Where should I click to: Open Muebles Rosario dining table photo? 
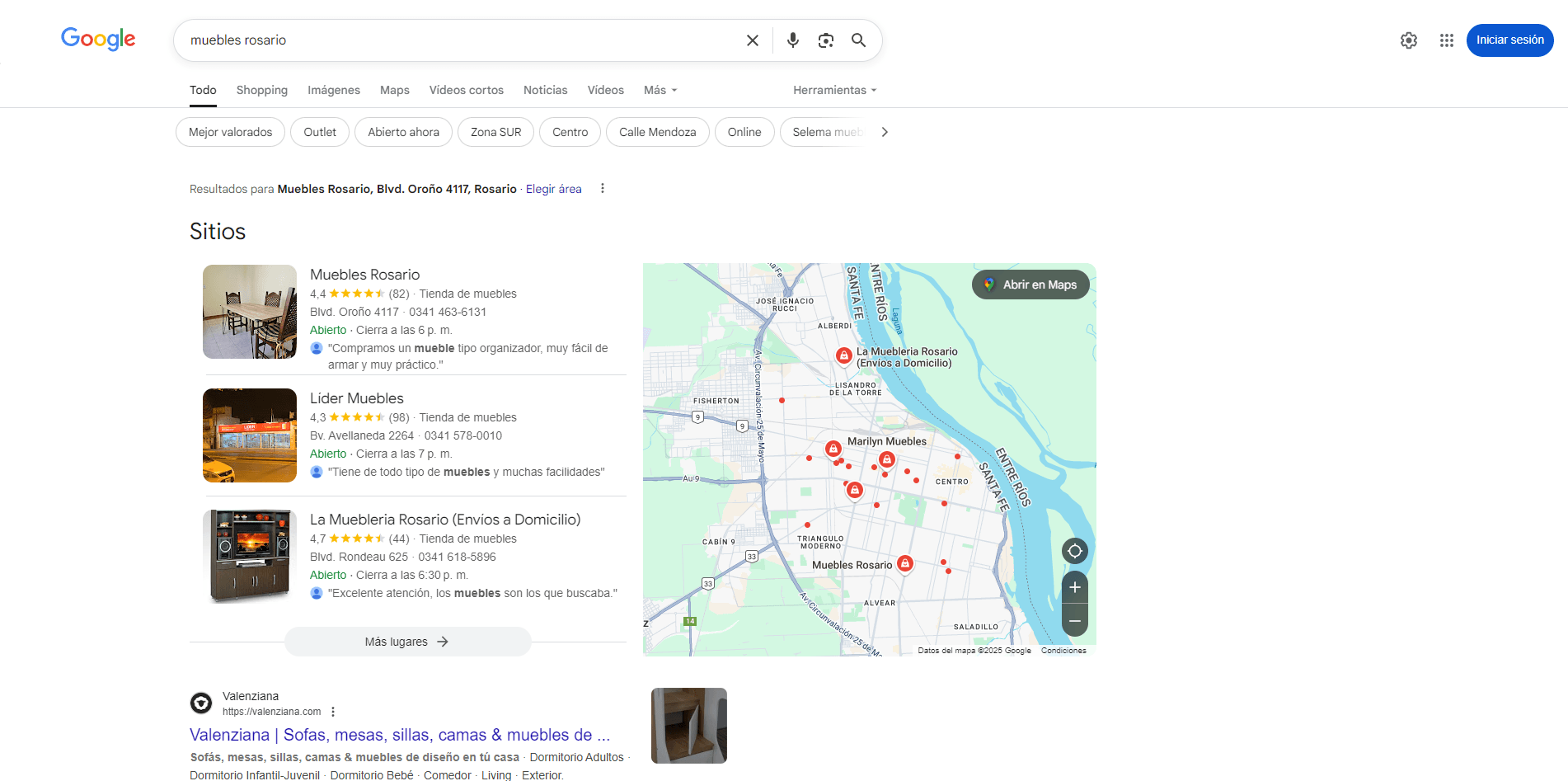point(250,312)
